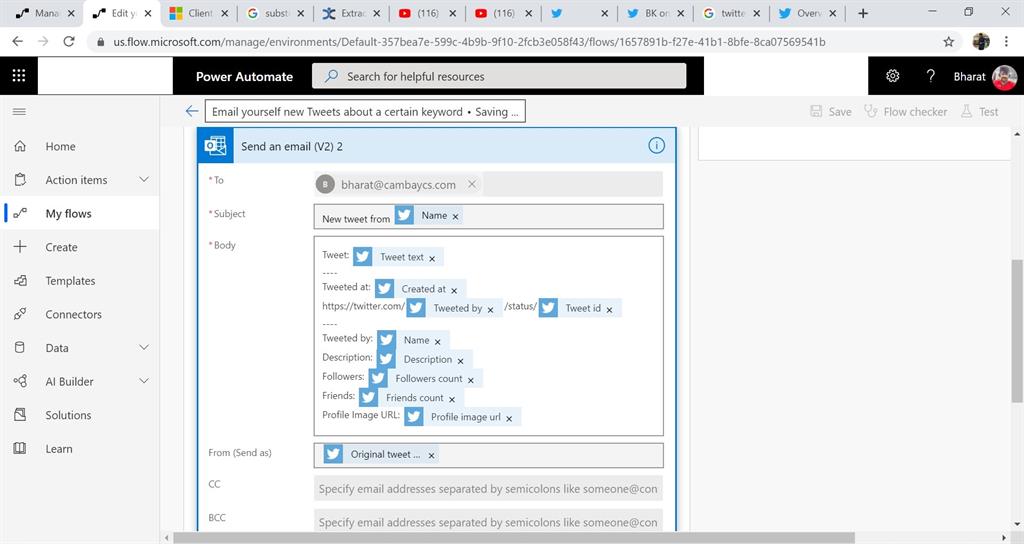Remove the Created at token
The width and height of the screenshot is (1024, 544).
(x=454, y=290)
